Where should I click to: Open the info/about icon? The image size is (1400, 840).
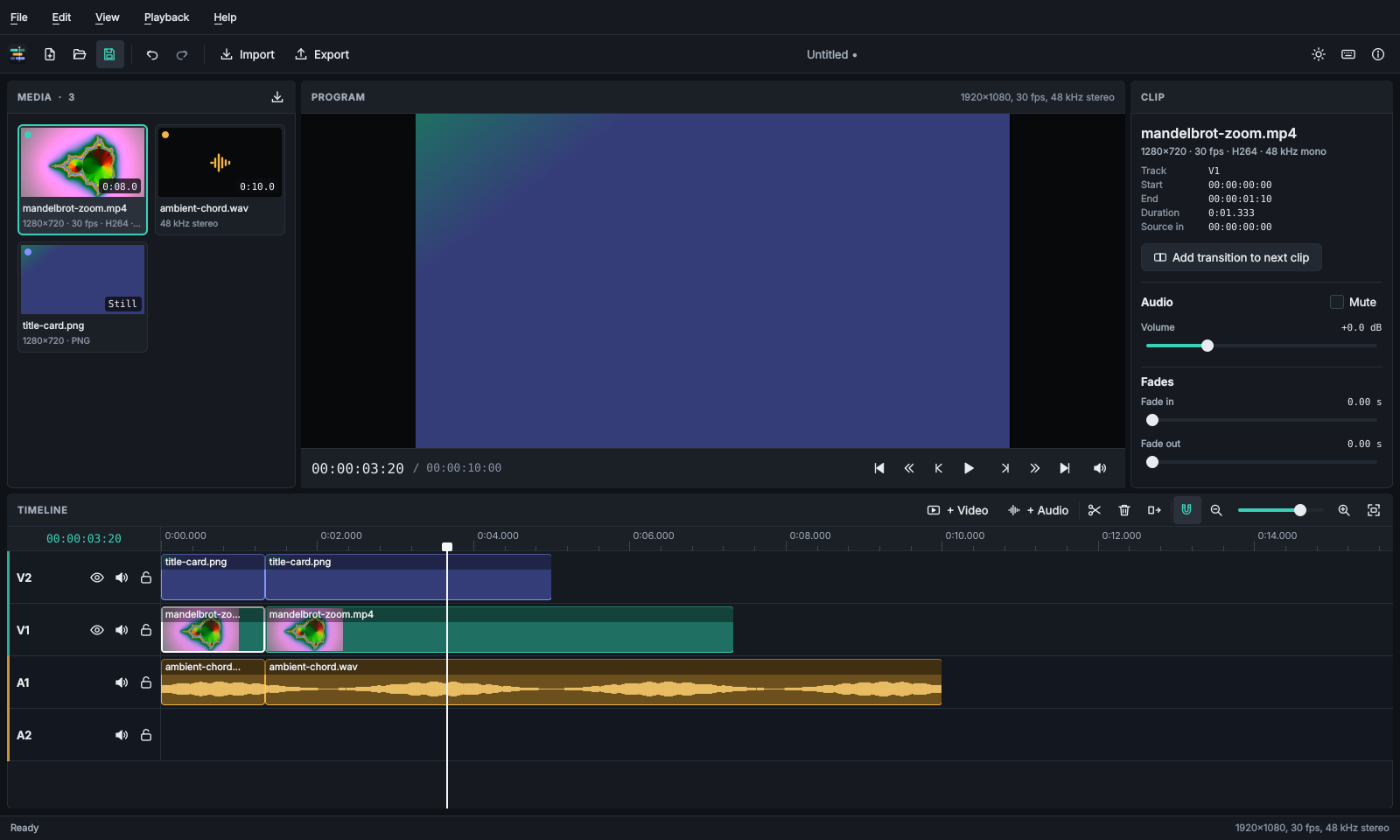(1378, 54)
